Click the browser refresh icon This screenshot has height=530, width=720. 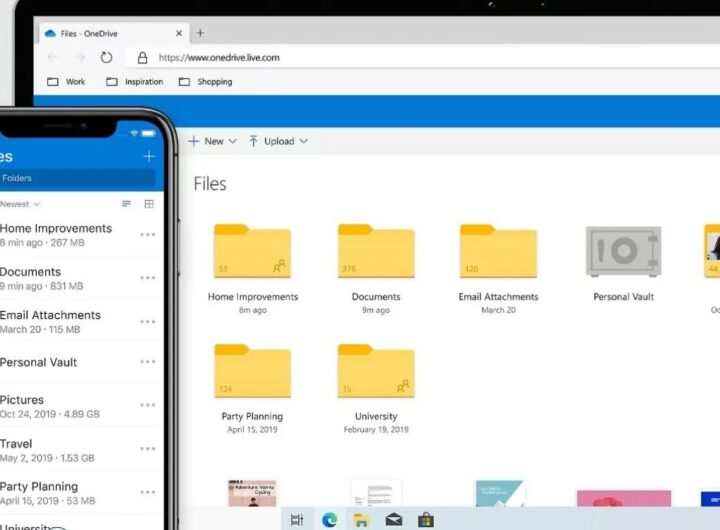click(x=107, y=58)
